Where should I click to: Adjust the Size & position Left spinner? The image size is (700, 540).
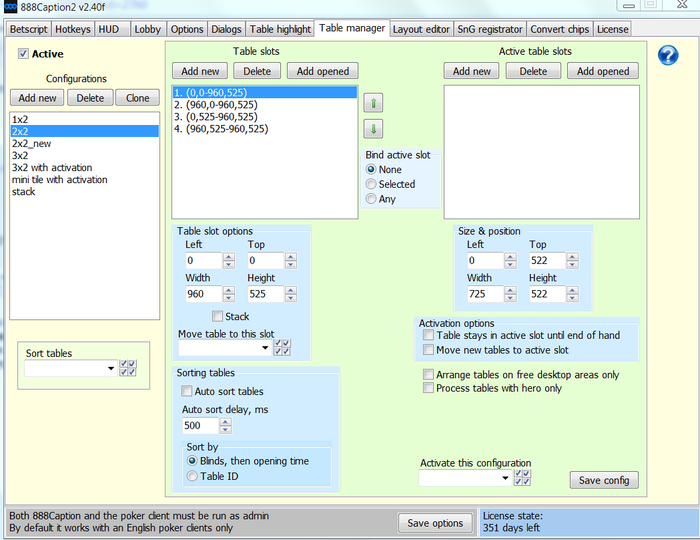tap(511, 261)
